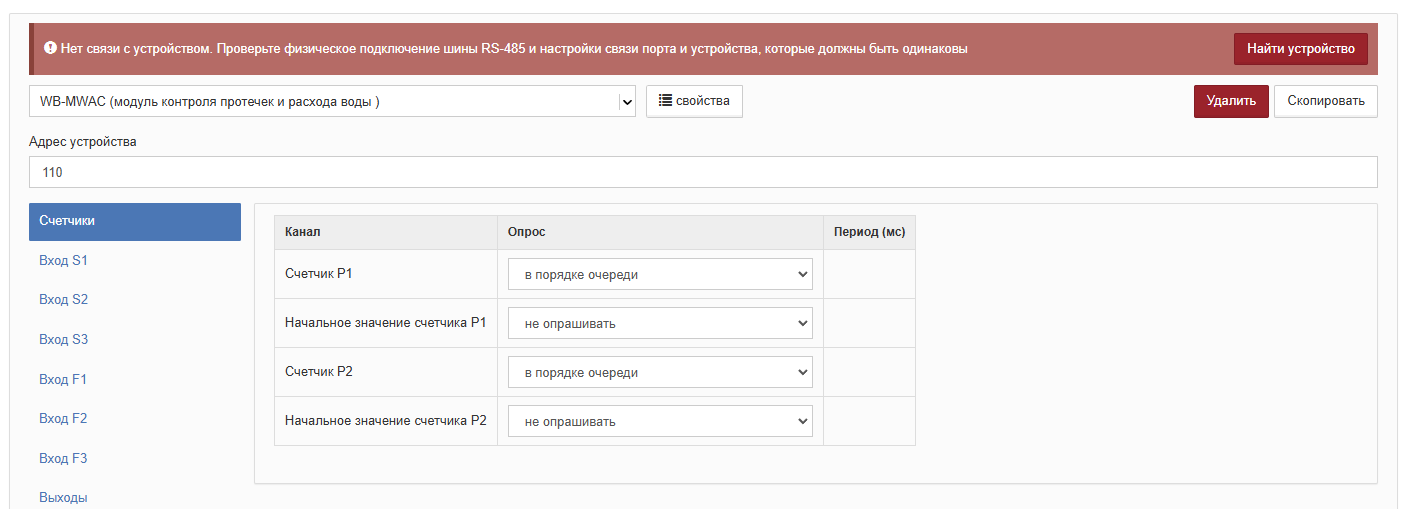Viewport: 1409px width, 509px height.
Task: Open the Счетчик P2 polling dropdown
Action: 660,372
